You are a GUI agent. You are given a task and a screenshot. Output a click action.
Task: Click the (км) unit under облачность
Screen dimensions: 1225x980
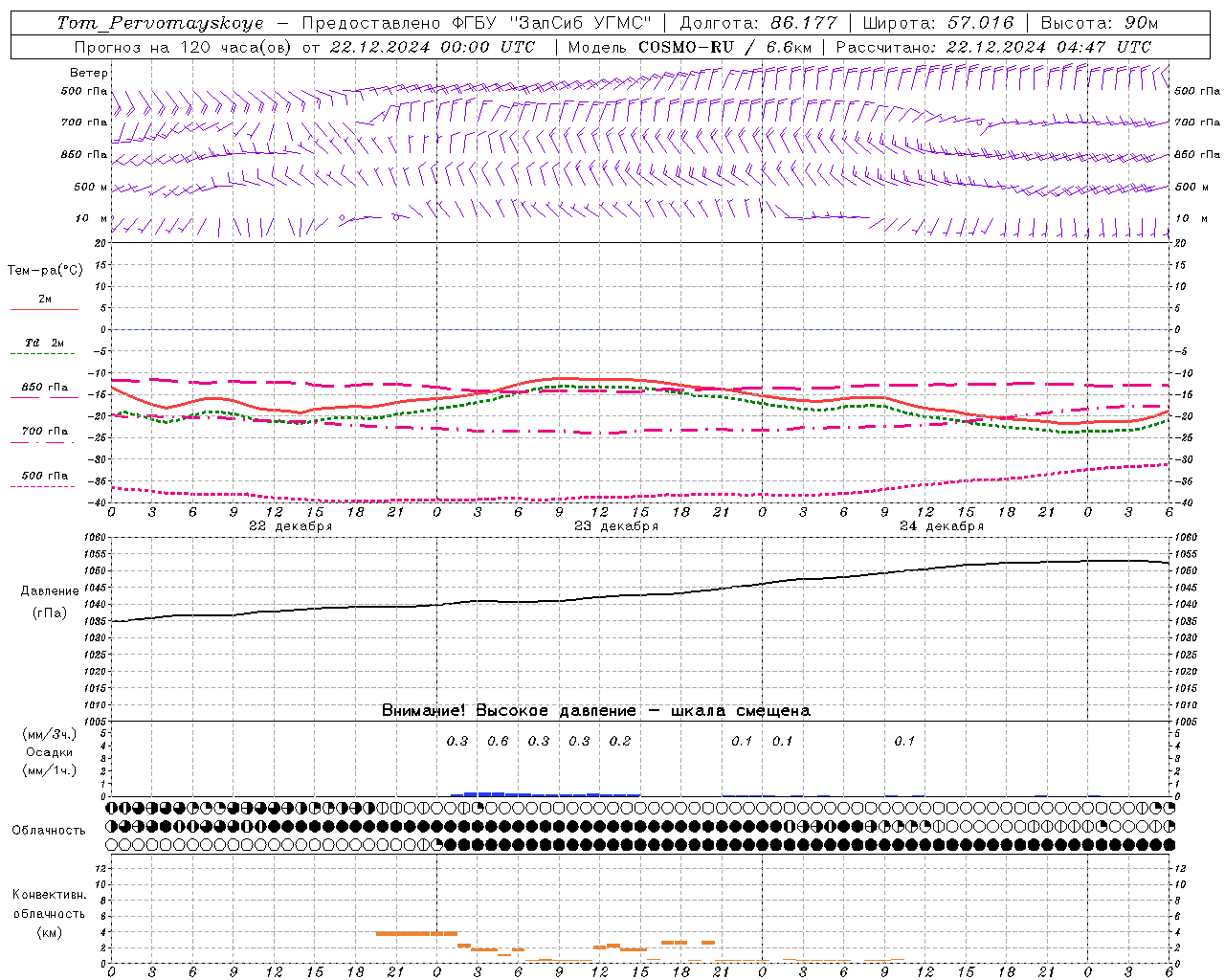pos(49,933)
